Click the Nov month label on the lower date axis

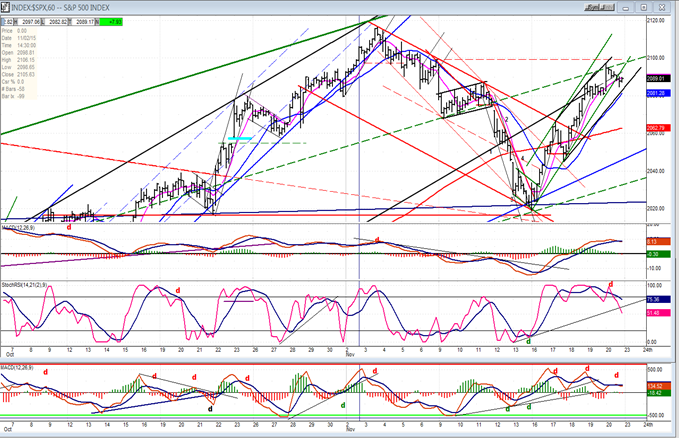[x=350, y=429]
